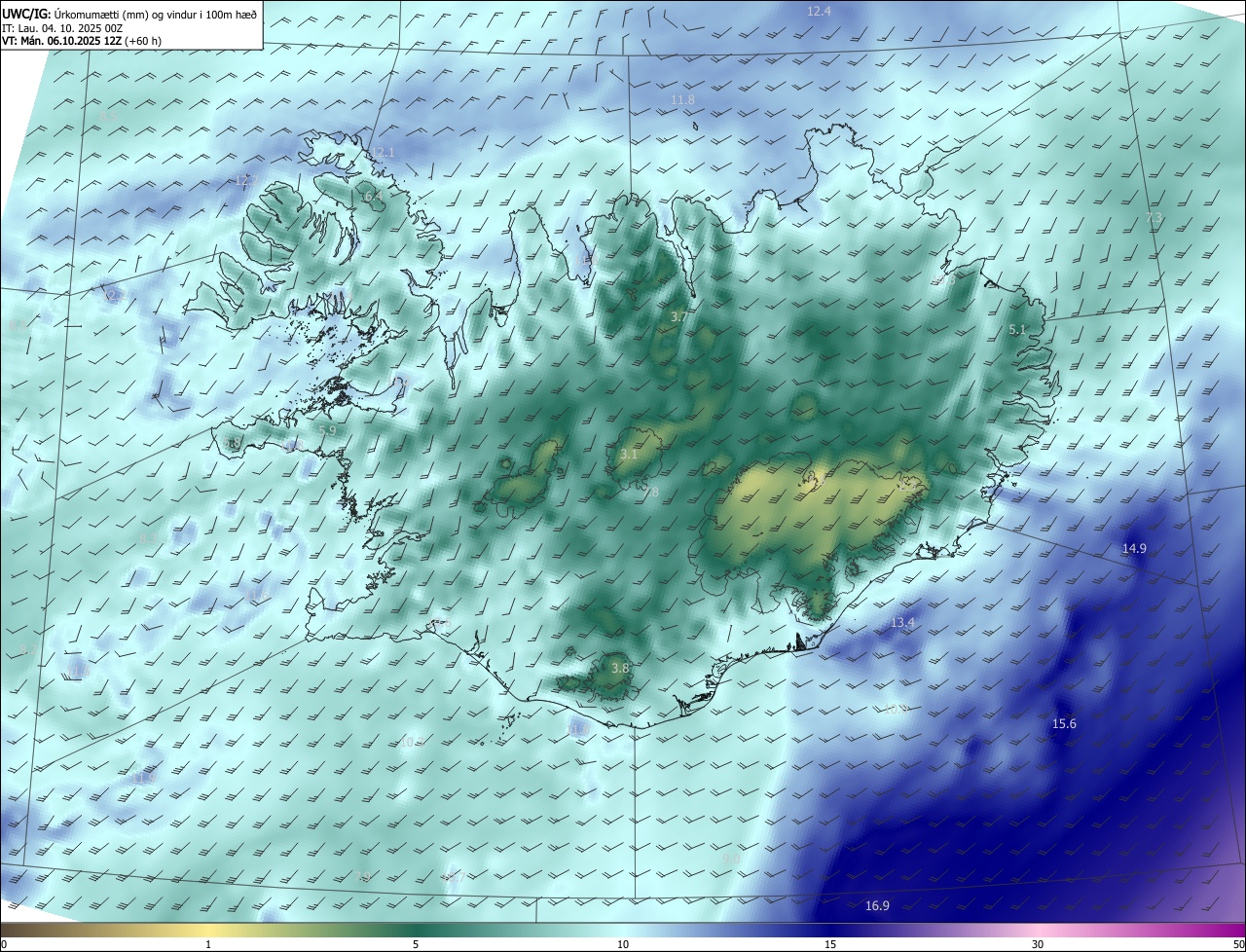The image size is (1246, 952).
Task: Click the 10 tick on the color scale
Action: [623, 944]
